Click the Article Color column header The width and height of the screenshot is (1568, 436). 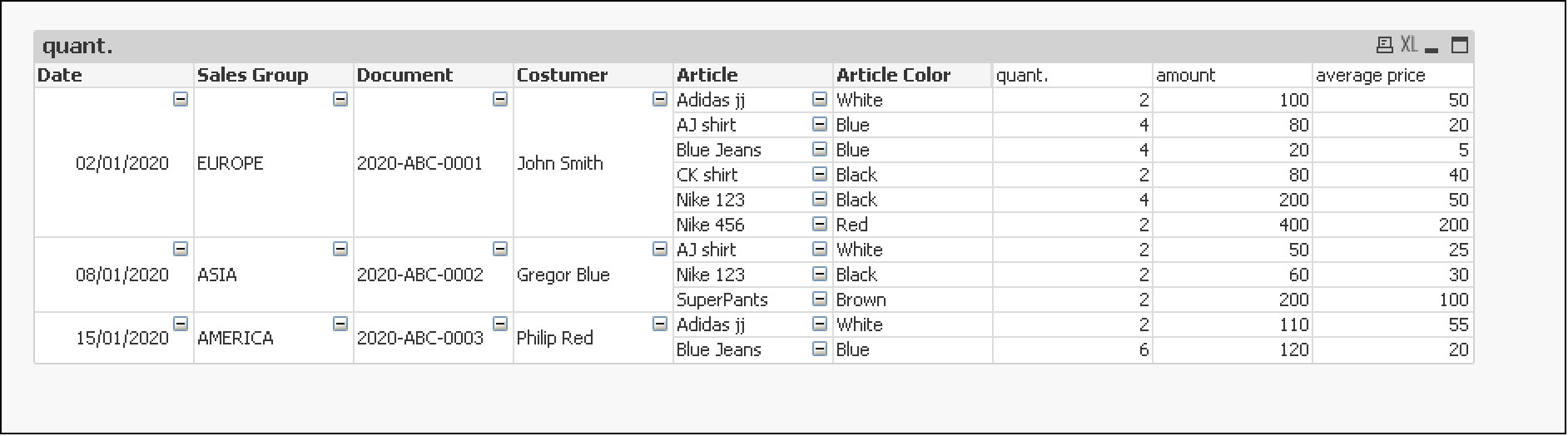(893, 76)
